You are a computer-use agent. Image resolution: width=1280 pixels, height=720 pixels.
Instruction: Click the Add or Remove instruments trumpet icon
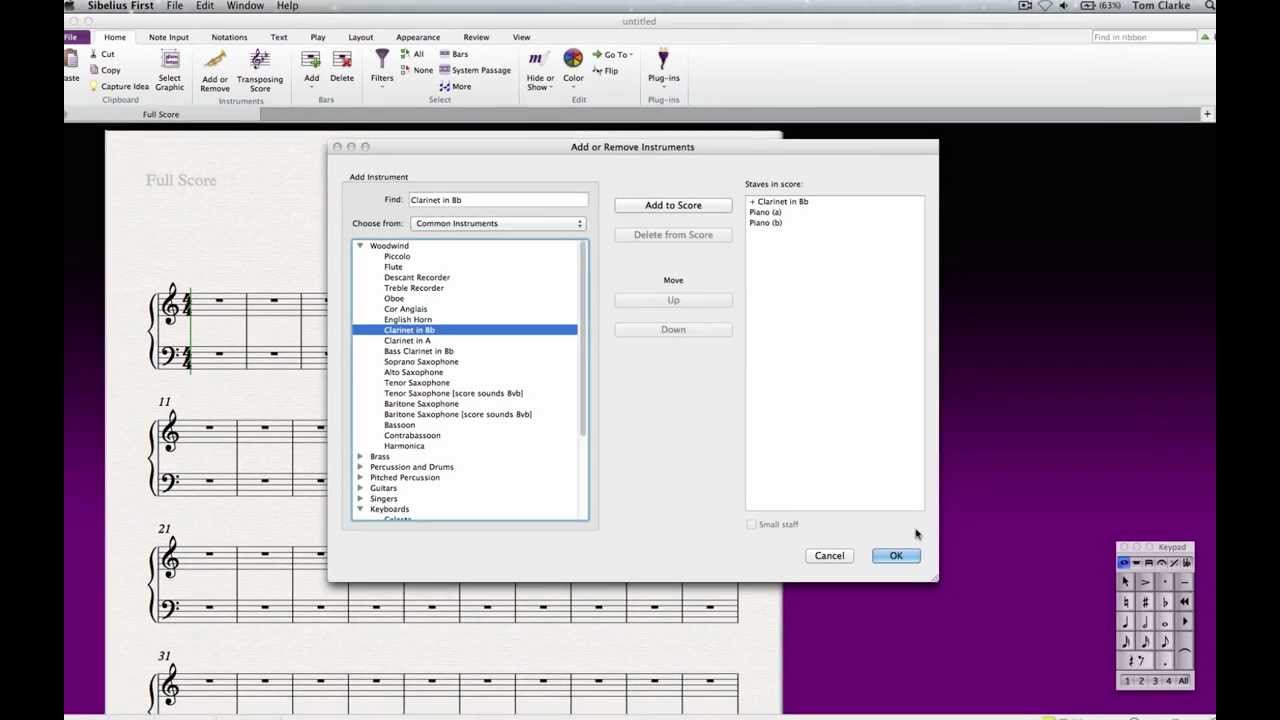pyautogui.click(x=214, y=60)
